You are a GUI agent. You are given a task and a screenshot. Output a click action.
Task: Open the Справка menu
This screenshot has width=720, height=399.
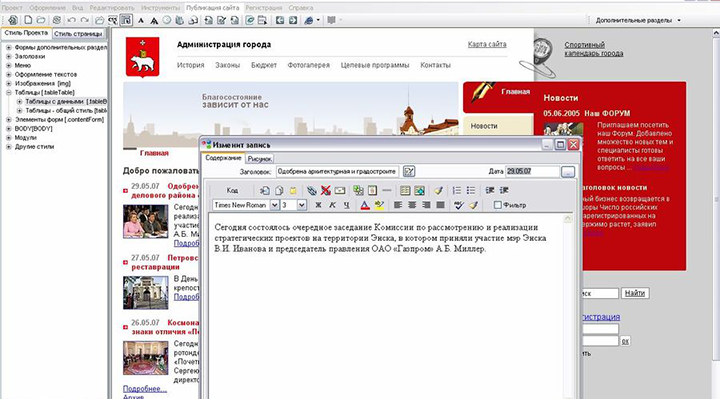coord(301,8)
